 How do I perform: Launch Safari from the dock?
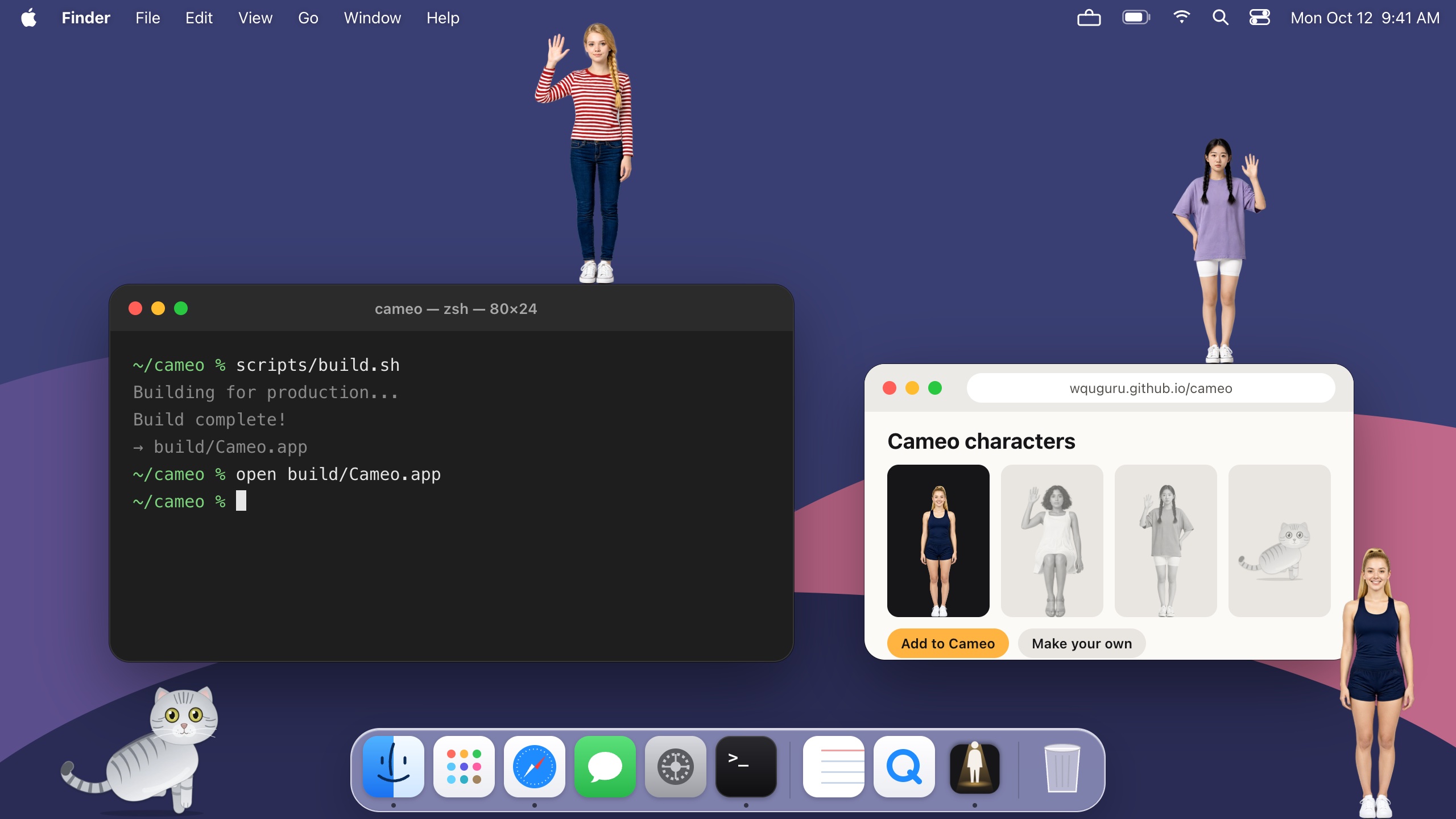click(535, 767)
